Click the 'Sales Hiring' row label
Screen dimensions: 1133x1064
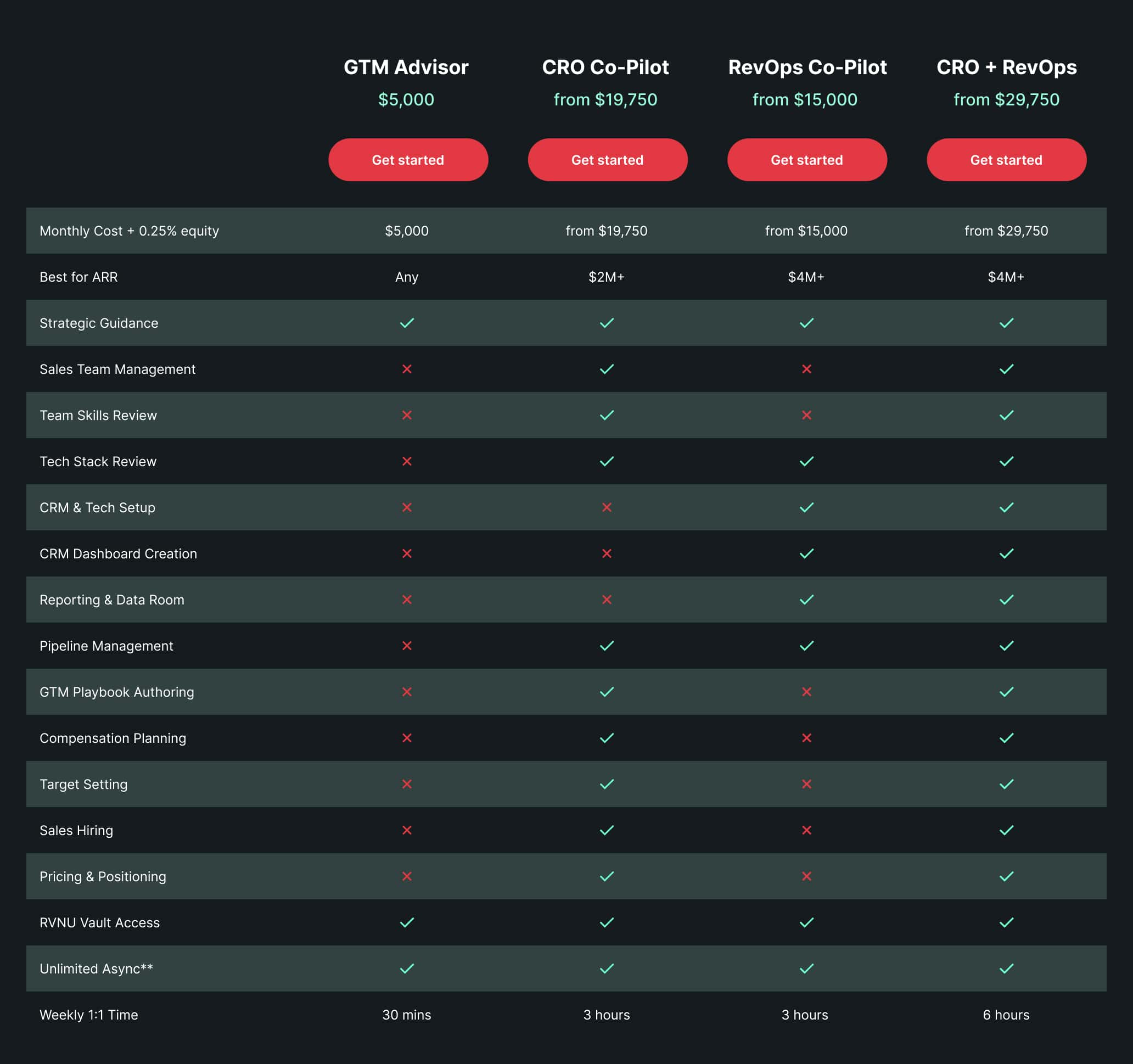[x=76, y=831]
